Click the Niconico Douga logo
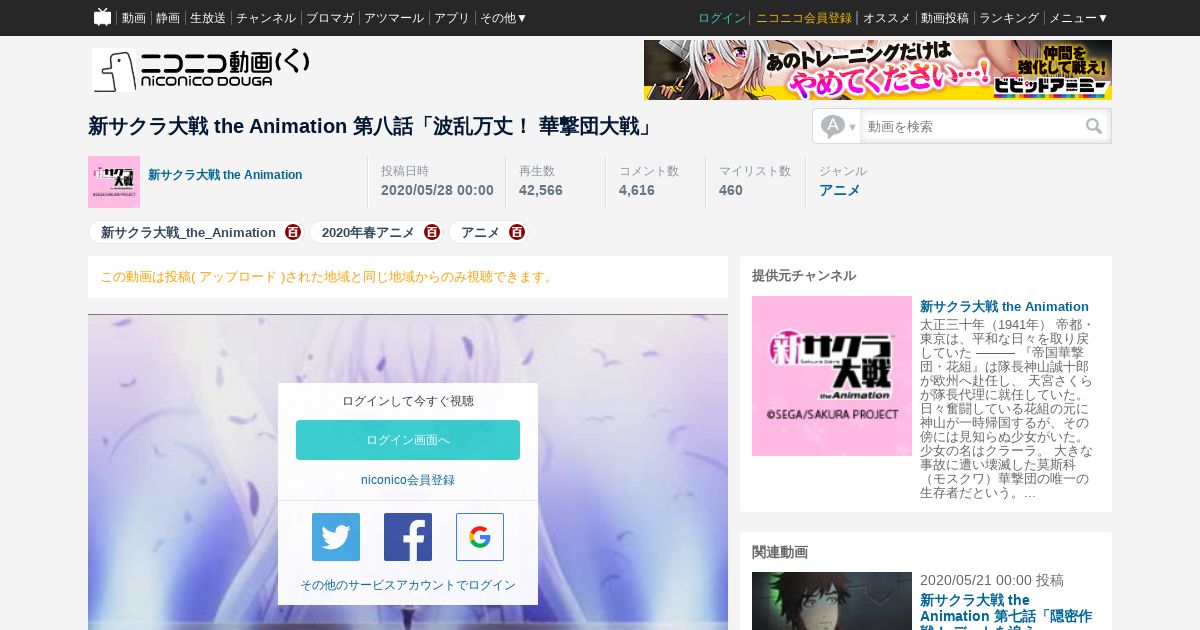The width and height of the screenshot is (1200, 630). click(x=201, y=70)
